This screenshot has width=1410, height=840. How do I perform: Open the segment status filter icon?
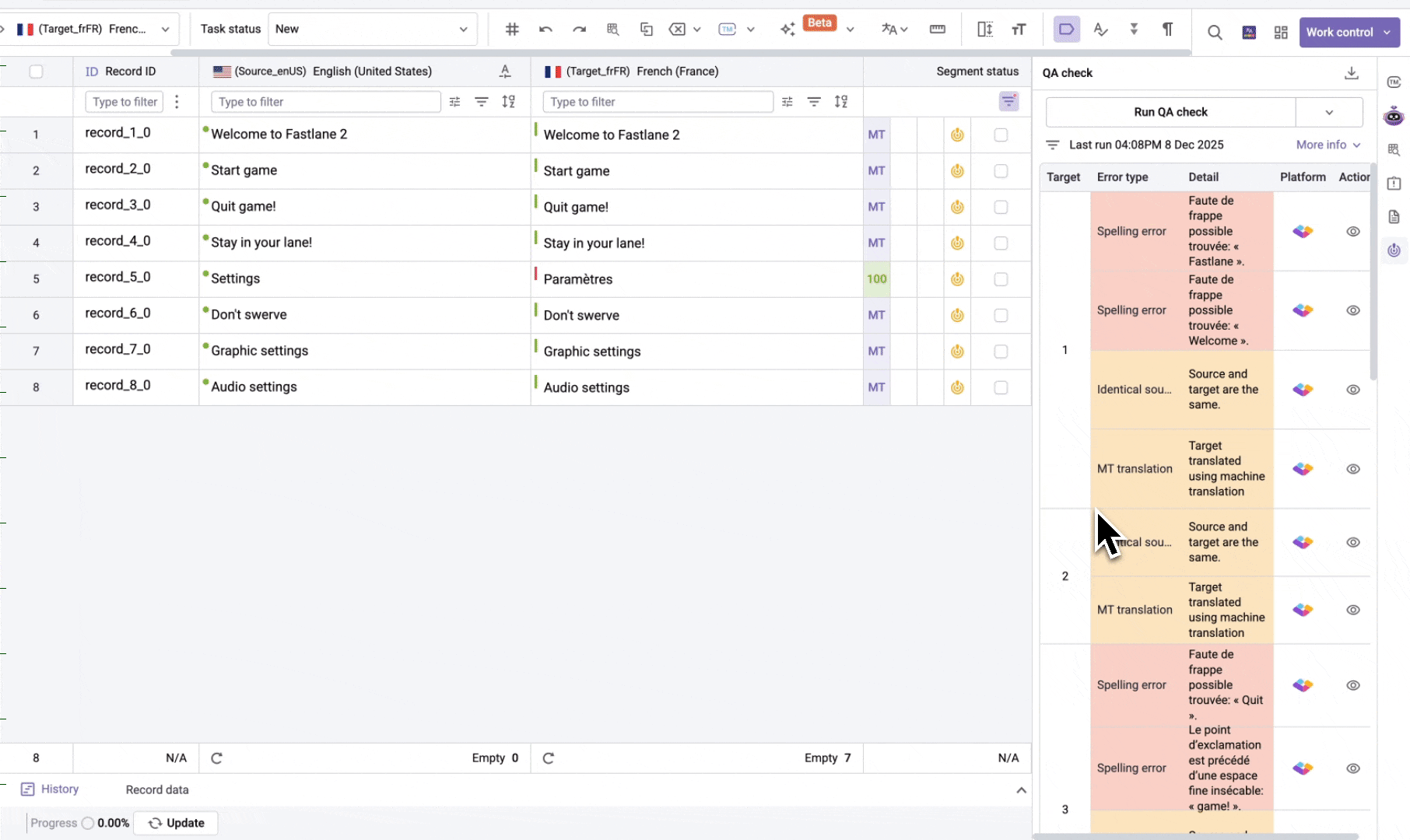coord(1008,101)
